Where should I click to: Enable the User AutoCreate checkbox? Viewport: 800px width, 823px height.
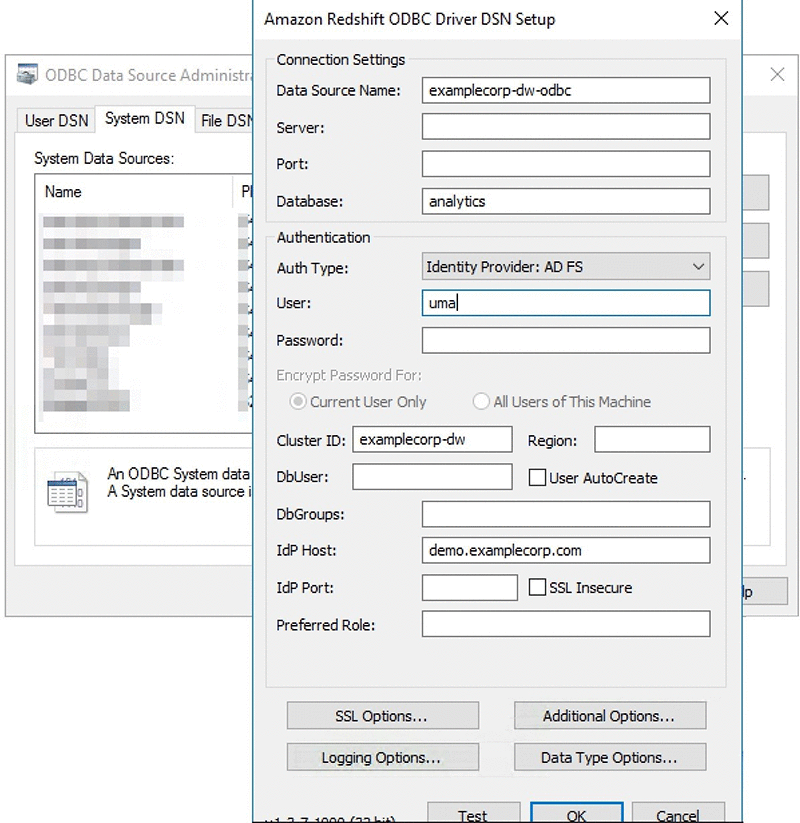point(537,478)
